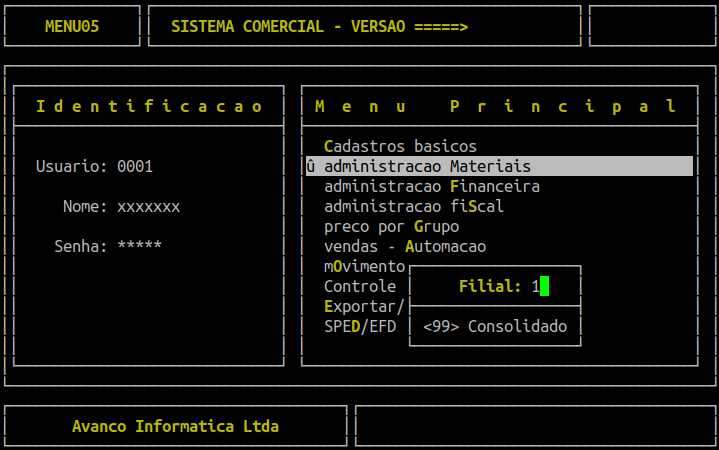Open administracao Materiais menu entry
Image resolution: width=719 pixels, height=450 pixels.
(x=427, y=166)
